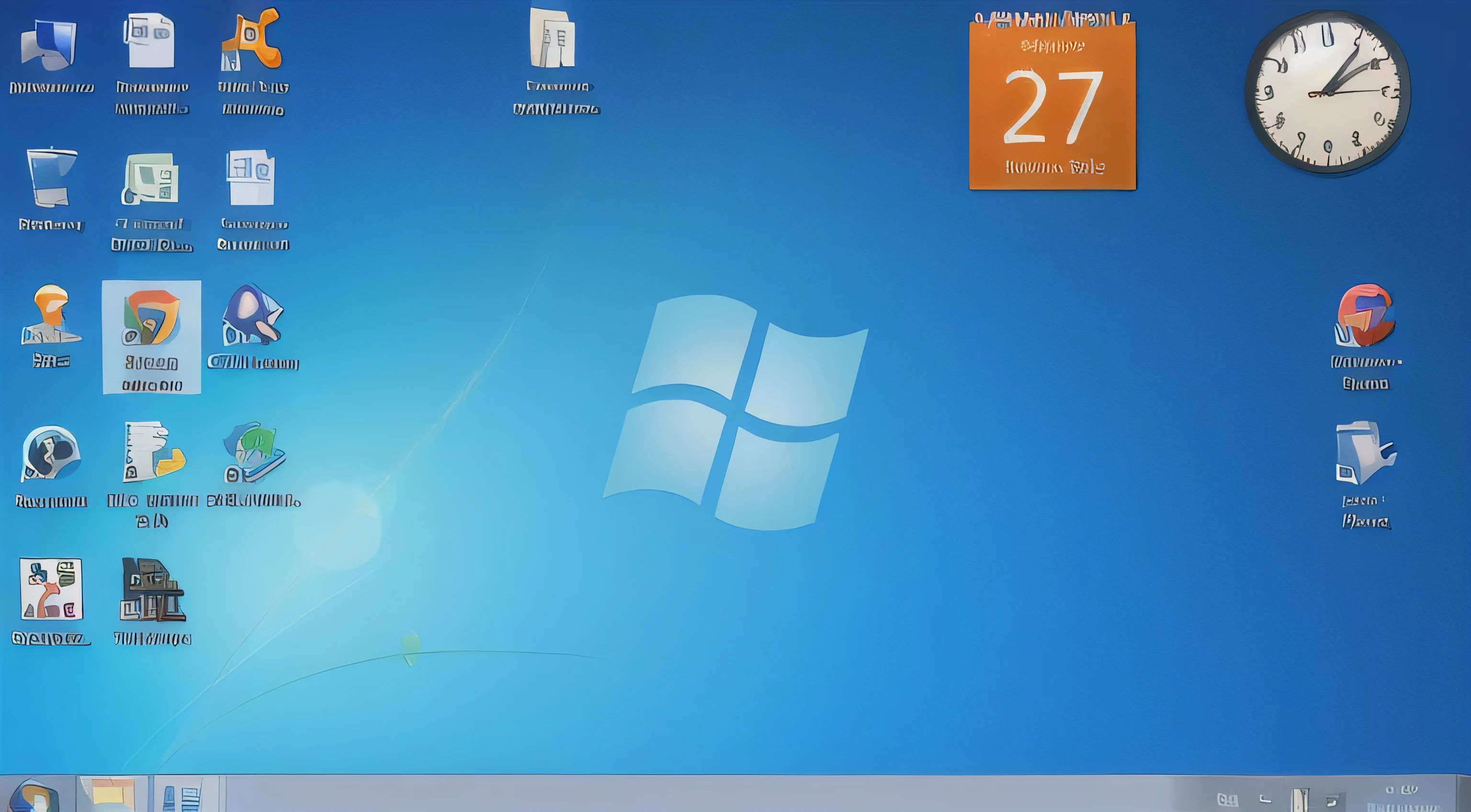Open the orange X-shaped application shortcut
Image resolution: width=1471 pixels, height=812 pixels.
pos(252,40)
